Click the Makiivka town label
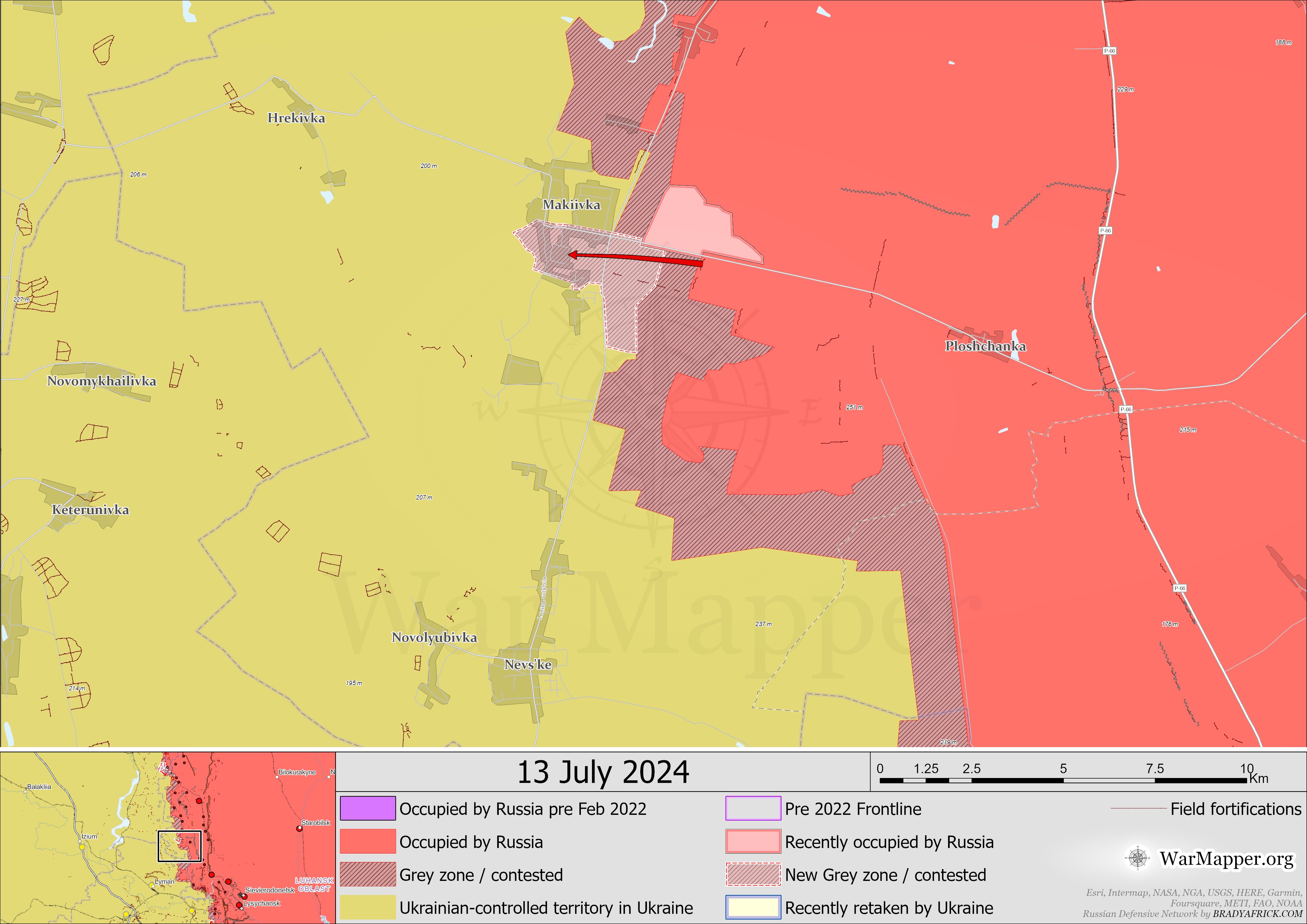1307x924 pixels. click(571, 205)
